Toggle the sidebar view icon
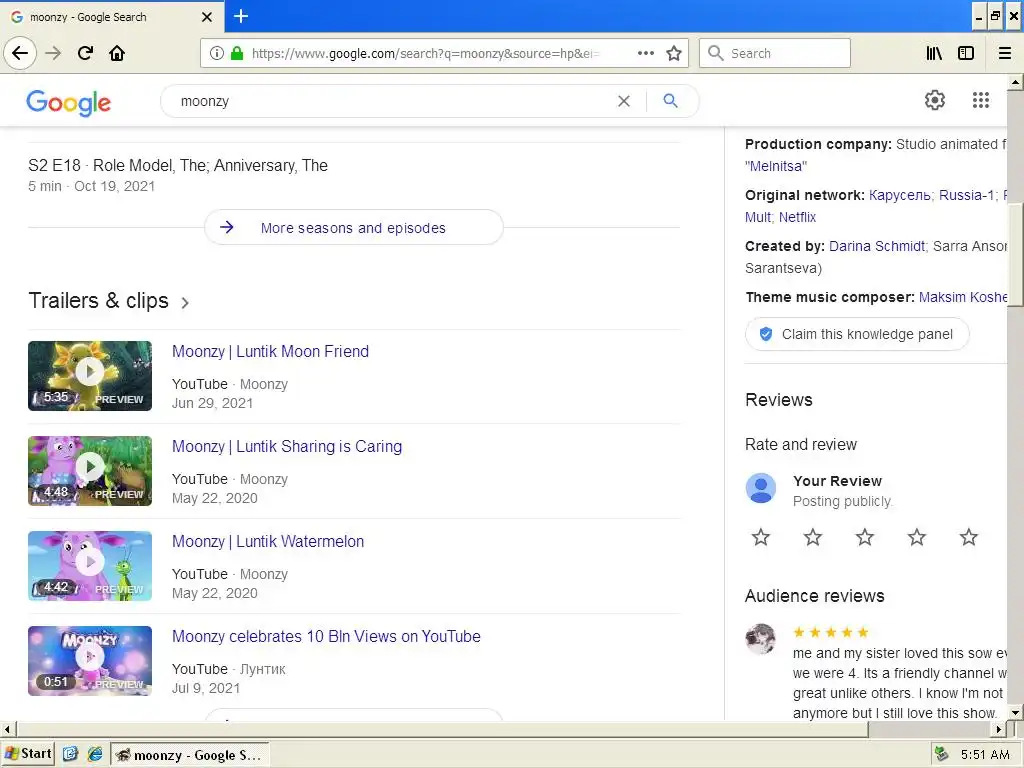The height and width of the screenshot is (768, 1024). 966,53
